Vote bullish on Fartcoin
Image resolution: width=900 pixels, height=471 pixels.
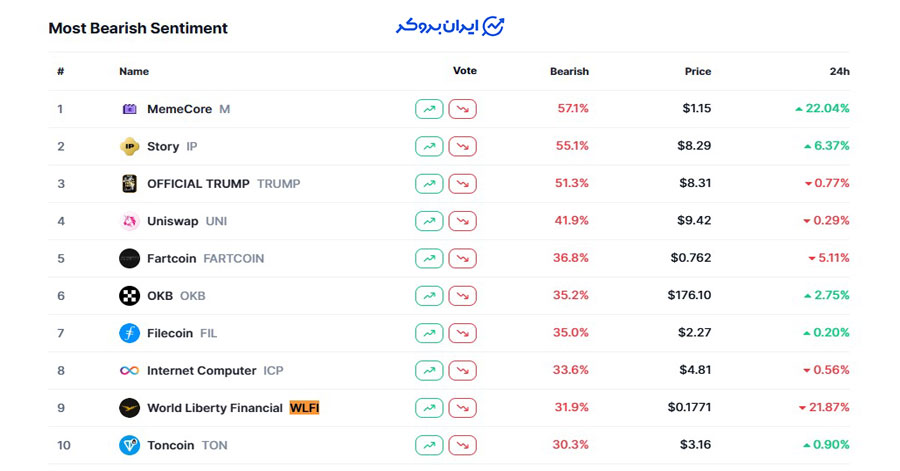point(429,258)
